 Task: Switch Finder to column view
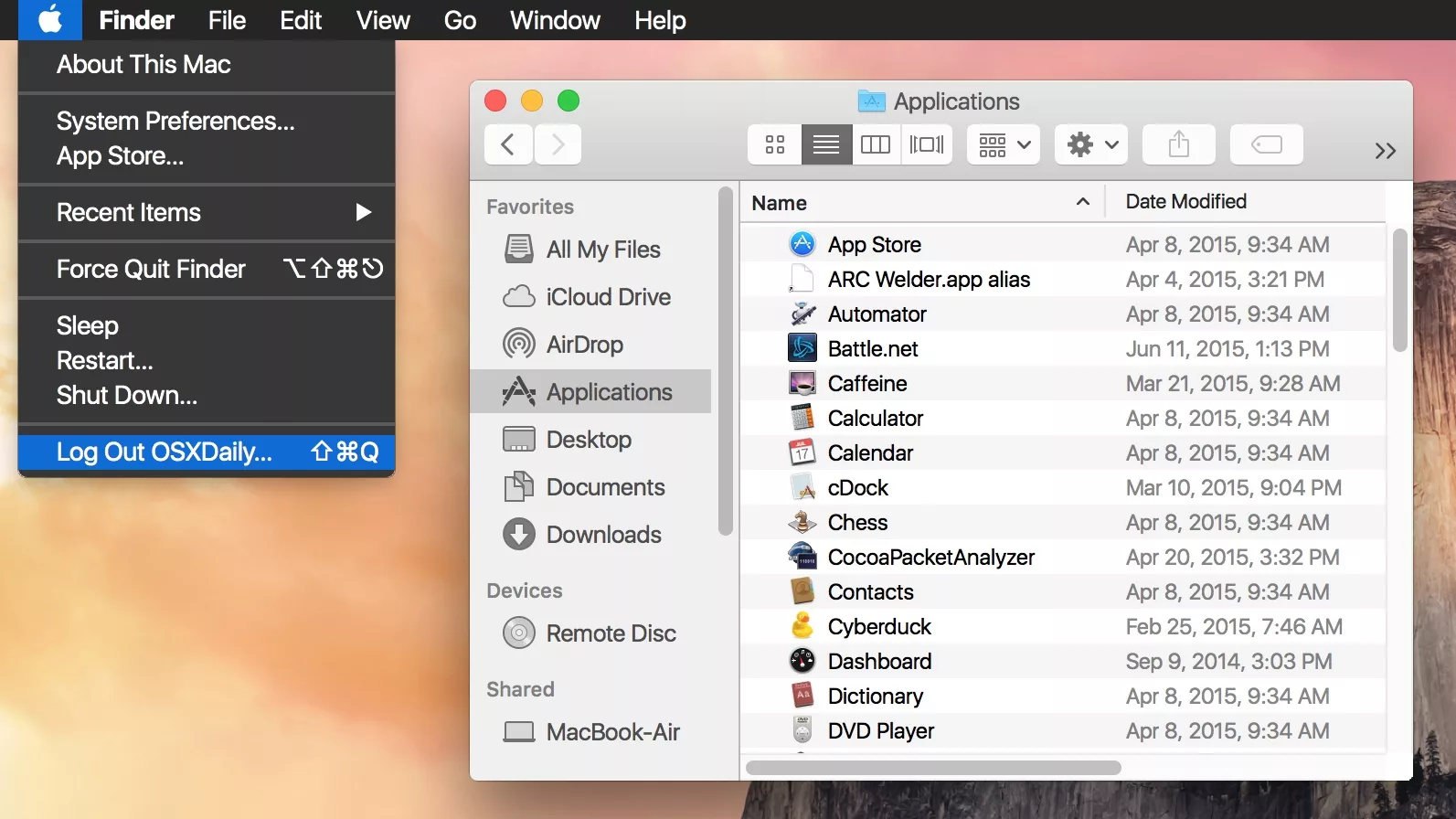[x=876, y=144]
